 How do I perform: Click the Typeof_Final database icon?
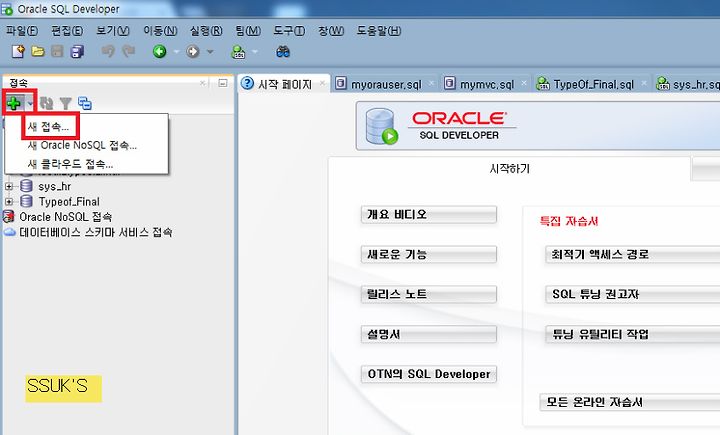pos(27,201)
